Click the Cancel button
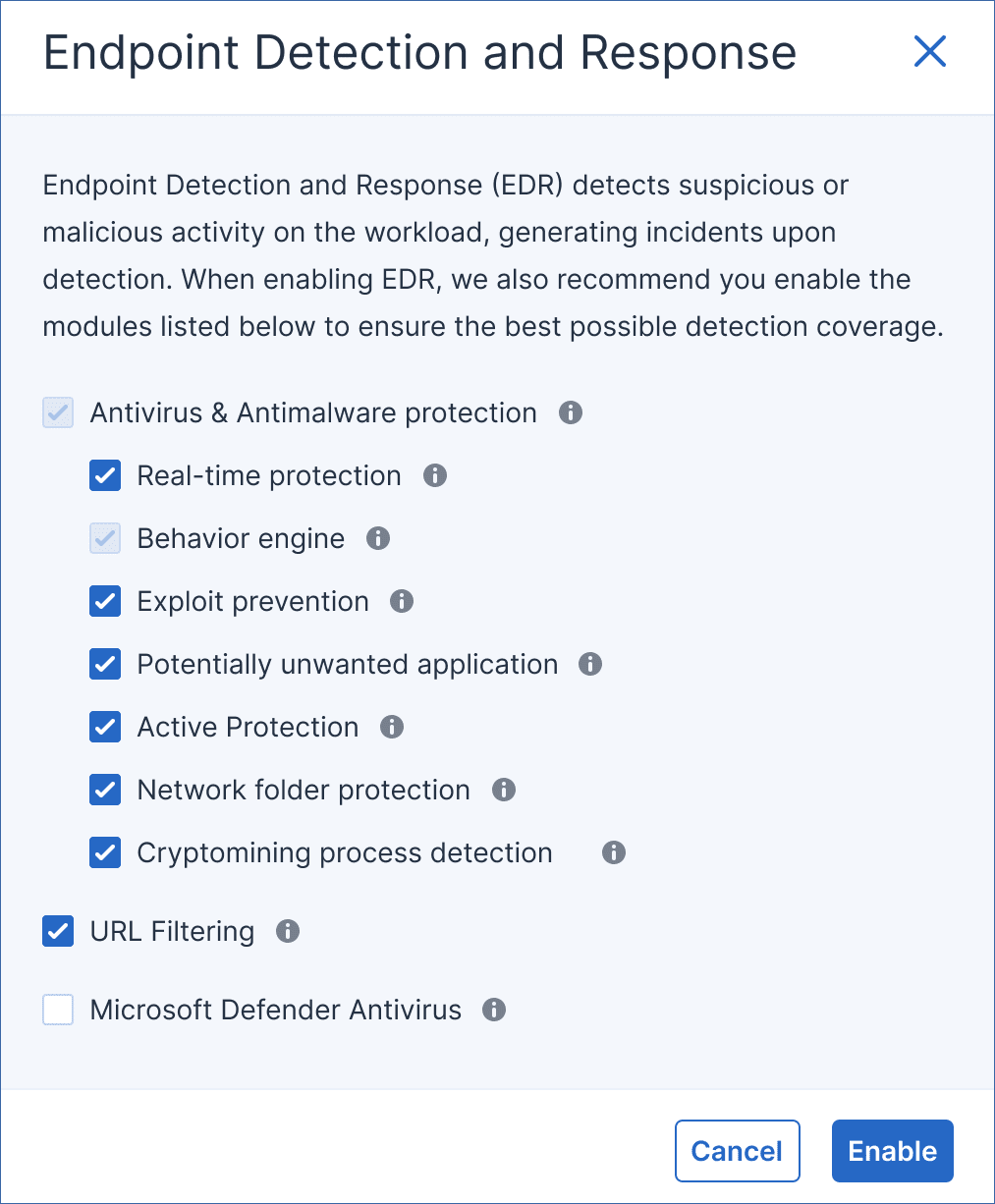 [x=737, y=1151]
